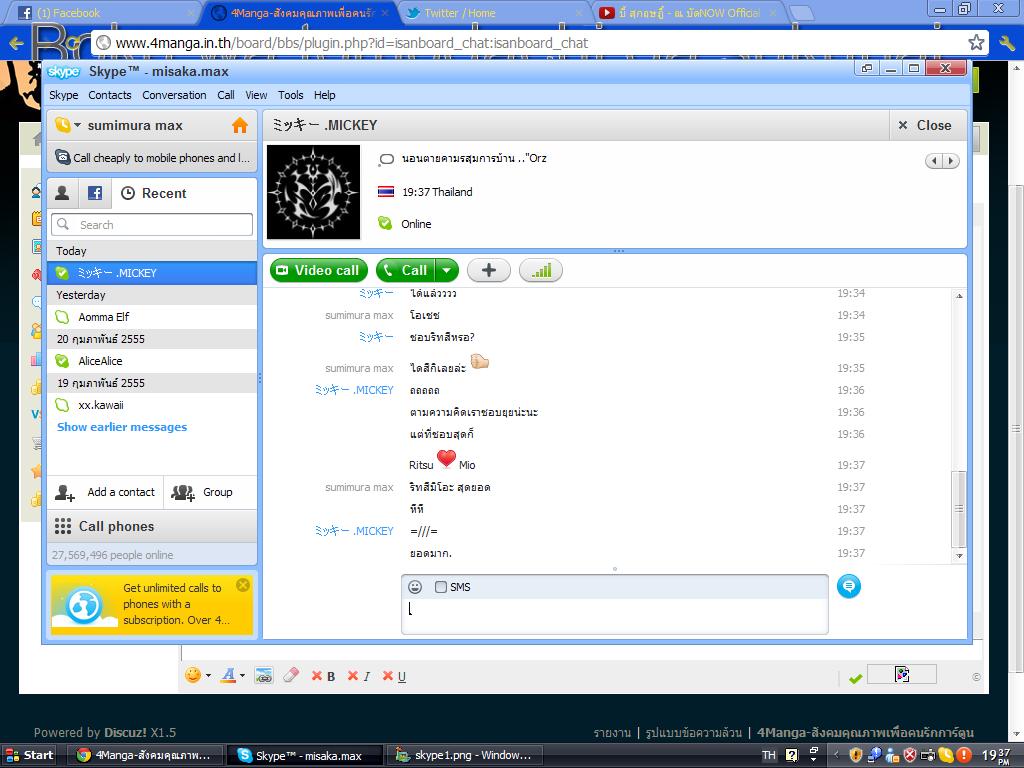Click the next mood message arrow
1024x768 pixels.
951,161
